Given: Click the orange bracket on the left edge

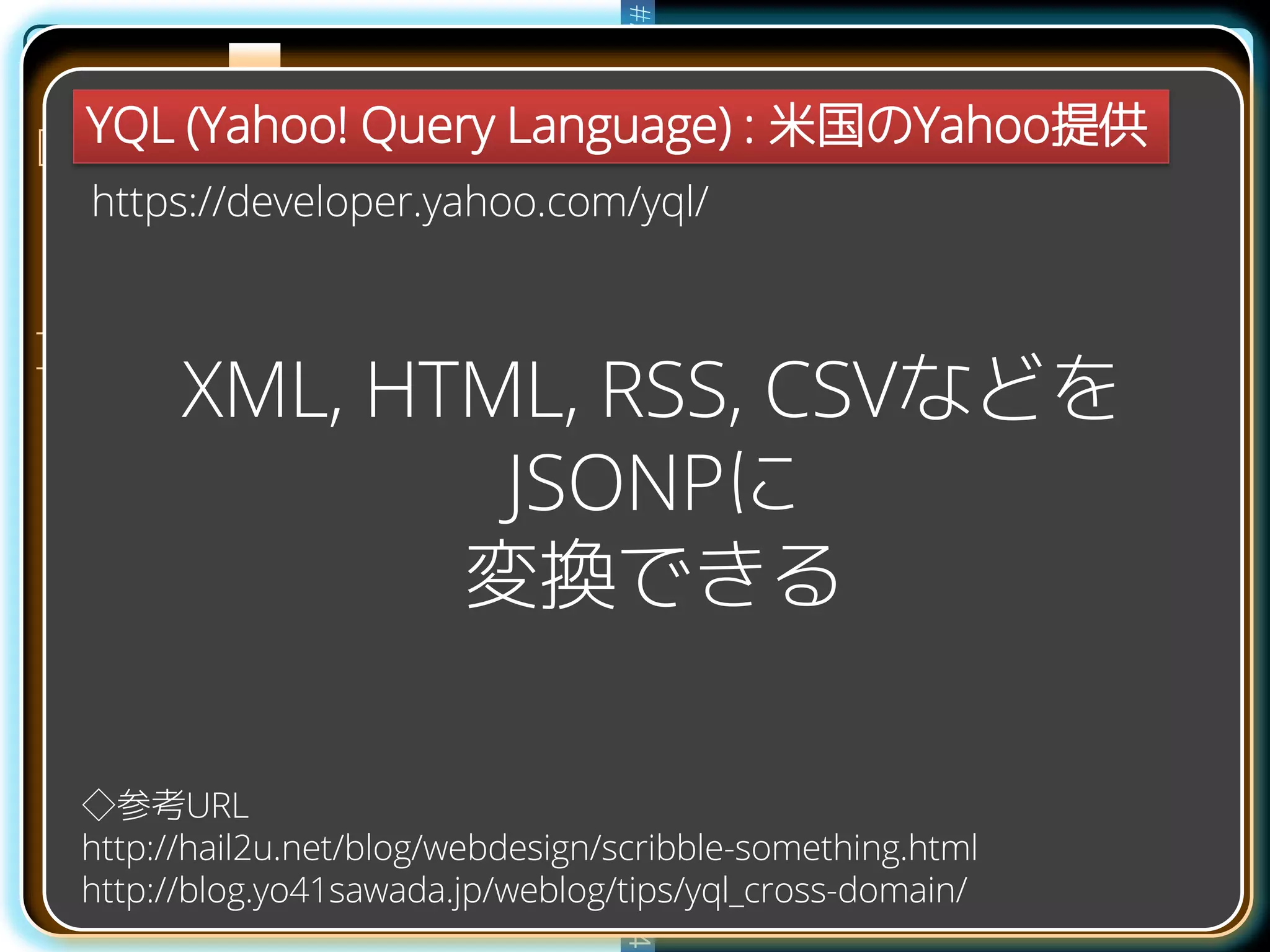Looking at the screenshot, I should coord(41,148).
